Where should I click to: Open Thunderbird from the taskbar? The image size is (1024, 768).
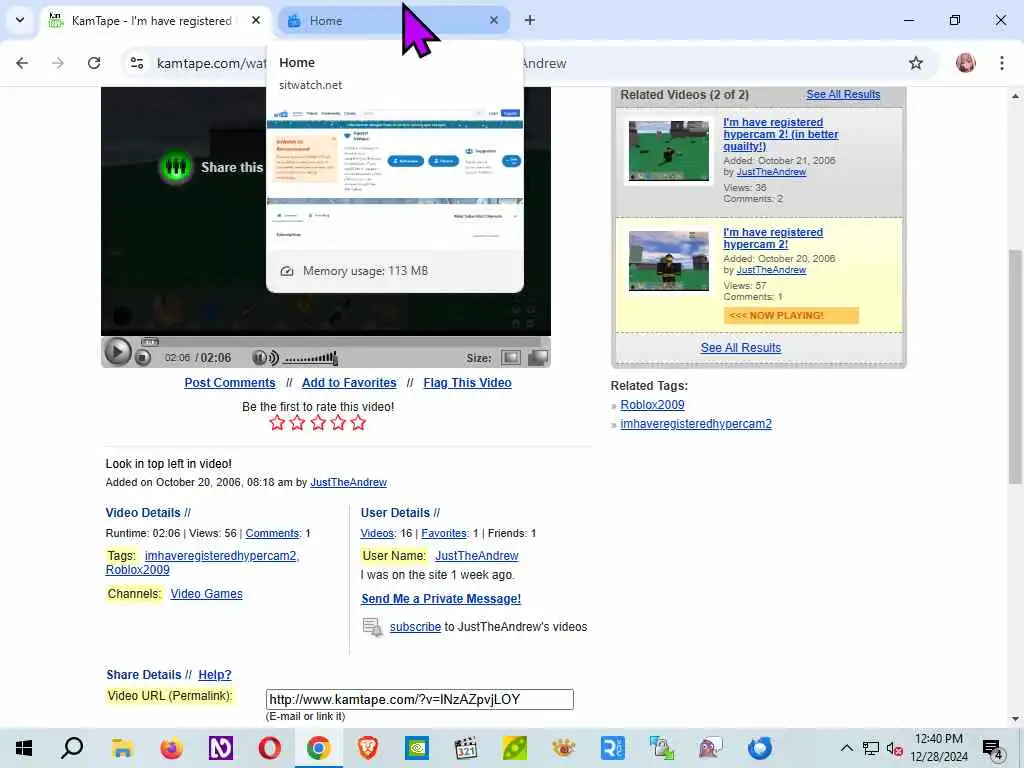760,748
